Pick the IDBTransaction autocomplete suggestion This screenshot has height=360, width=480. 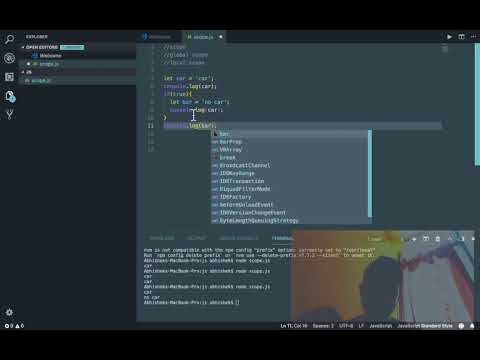289,181
